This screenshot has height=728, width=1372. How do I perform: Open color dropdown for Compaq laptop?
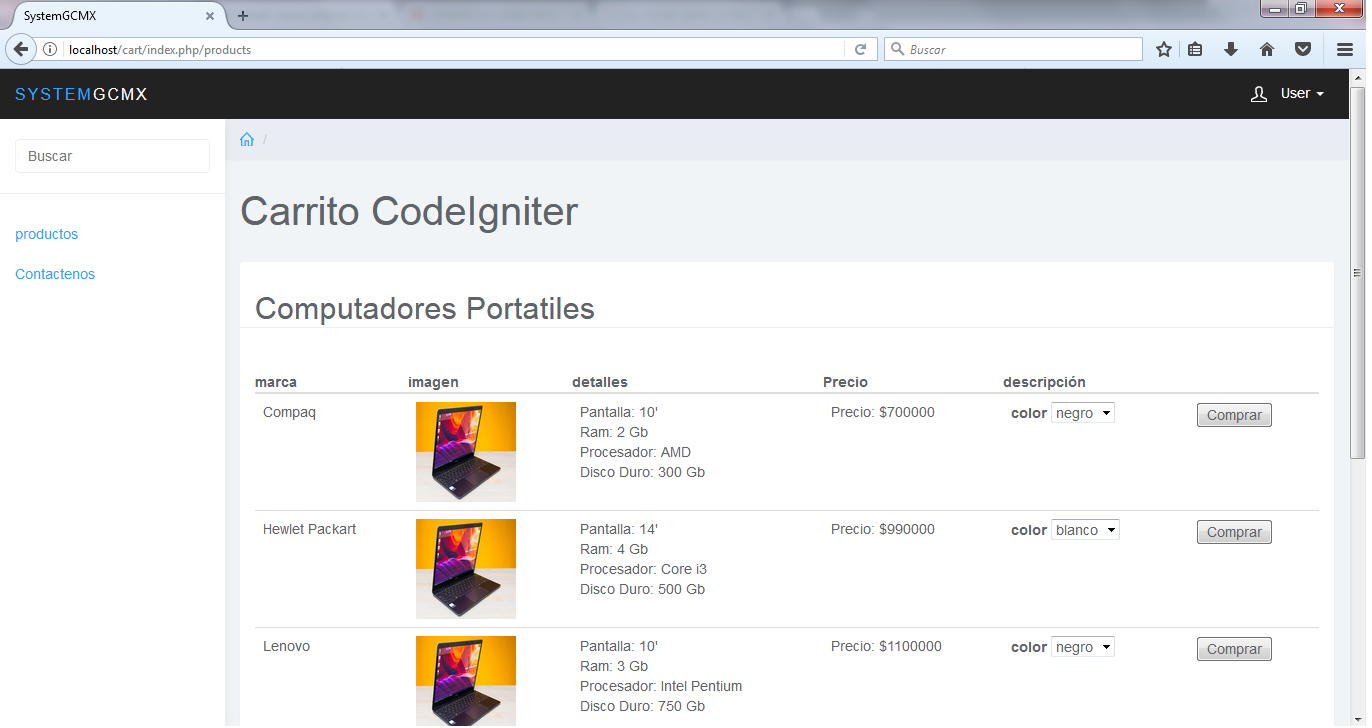coord(1082,413)
